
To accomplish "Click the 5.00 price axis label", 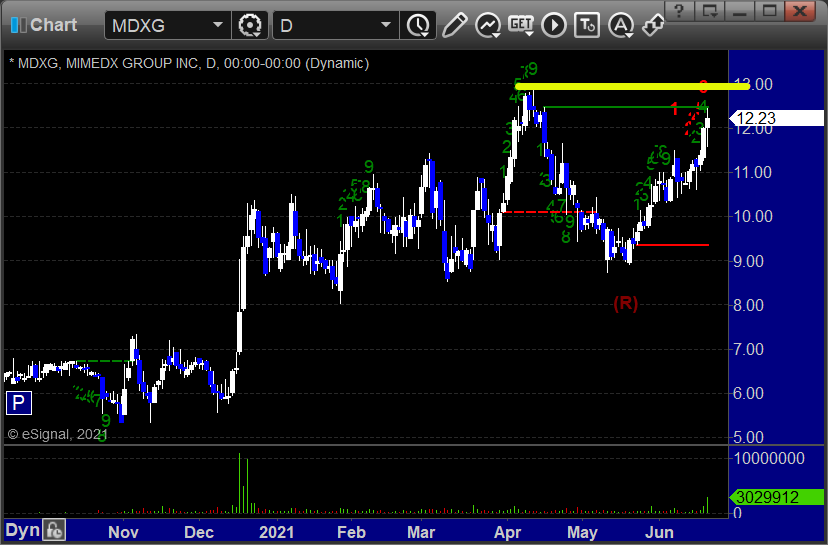I will [748, 437].
